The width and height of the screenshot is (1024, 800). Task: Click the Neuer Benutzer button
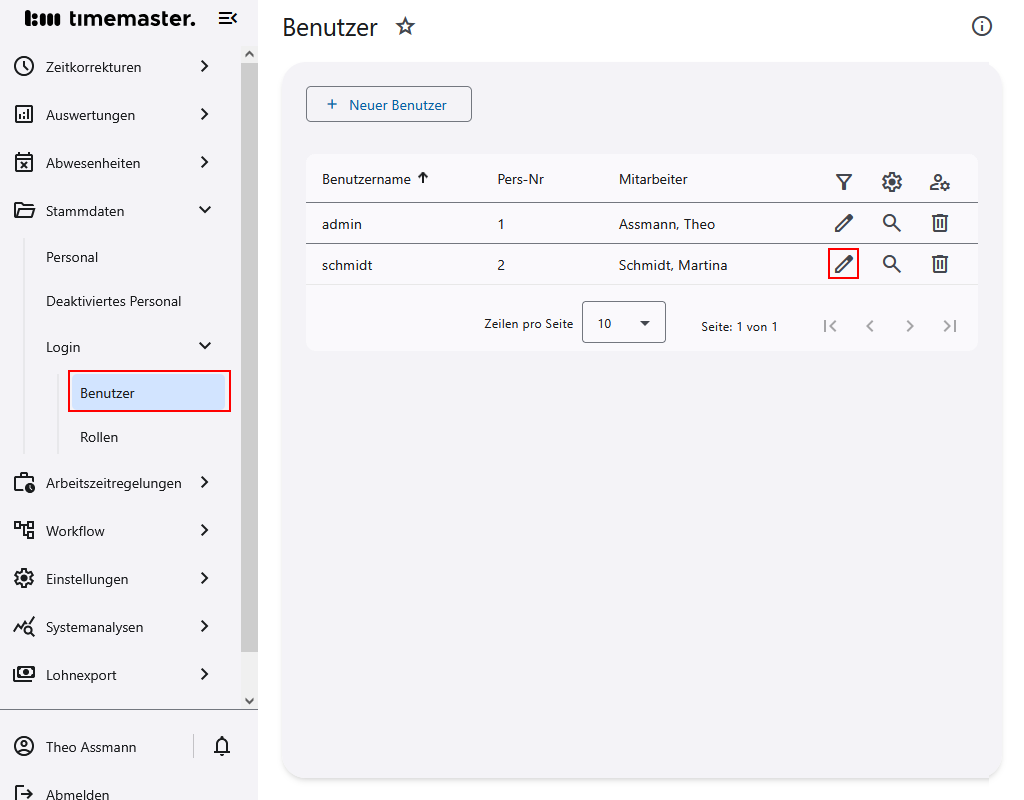388,105
